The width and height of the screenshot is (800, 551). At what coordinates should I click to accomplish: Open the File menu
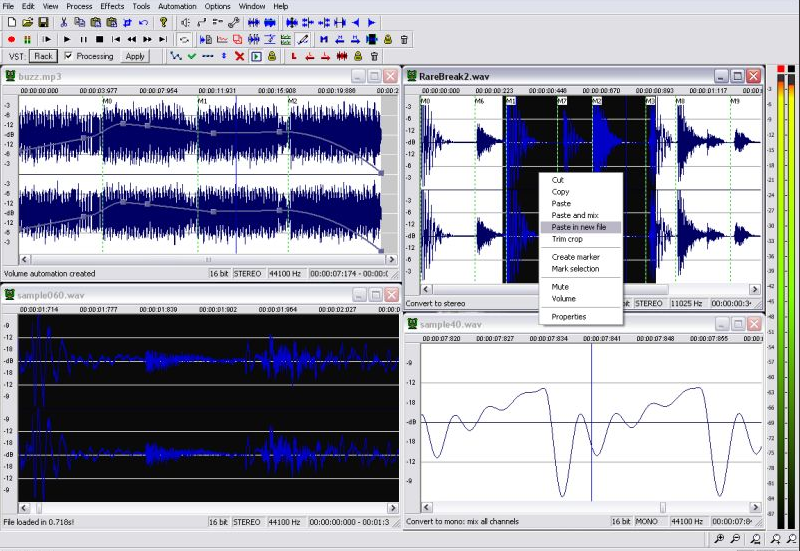8,6
